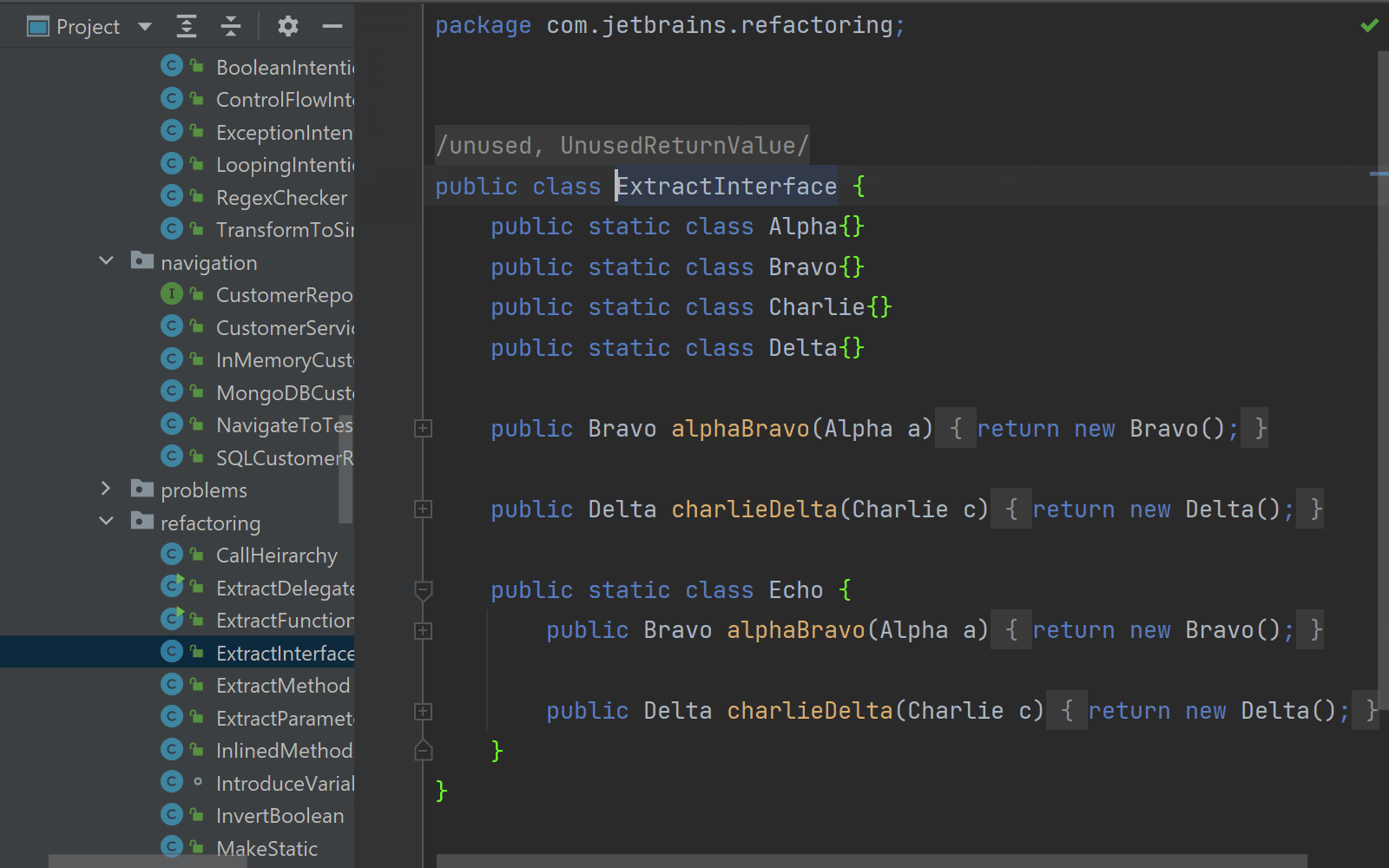Open Project panel settings gear

tap(288, 27)
